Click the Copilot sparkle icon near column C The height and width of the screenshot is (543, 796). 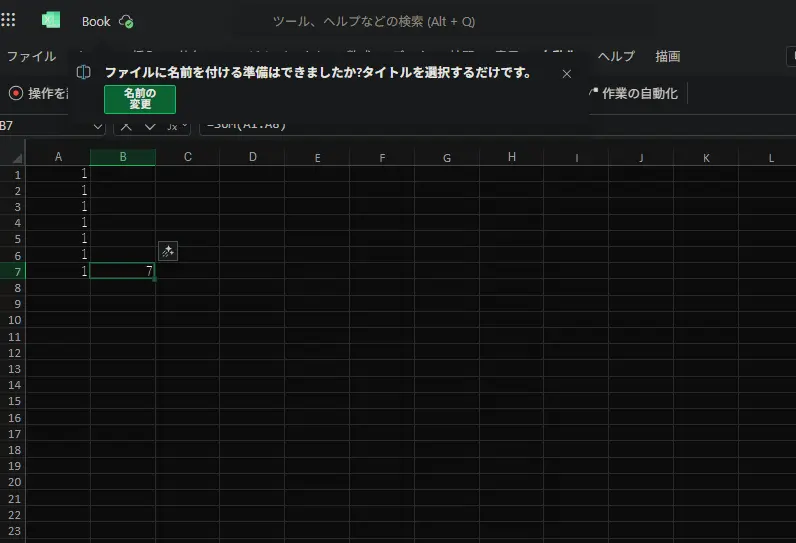168,251
